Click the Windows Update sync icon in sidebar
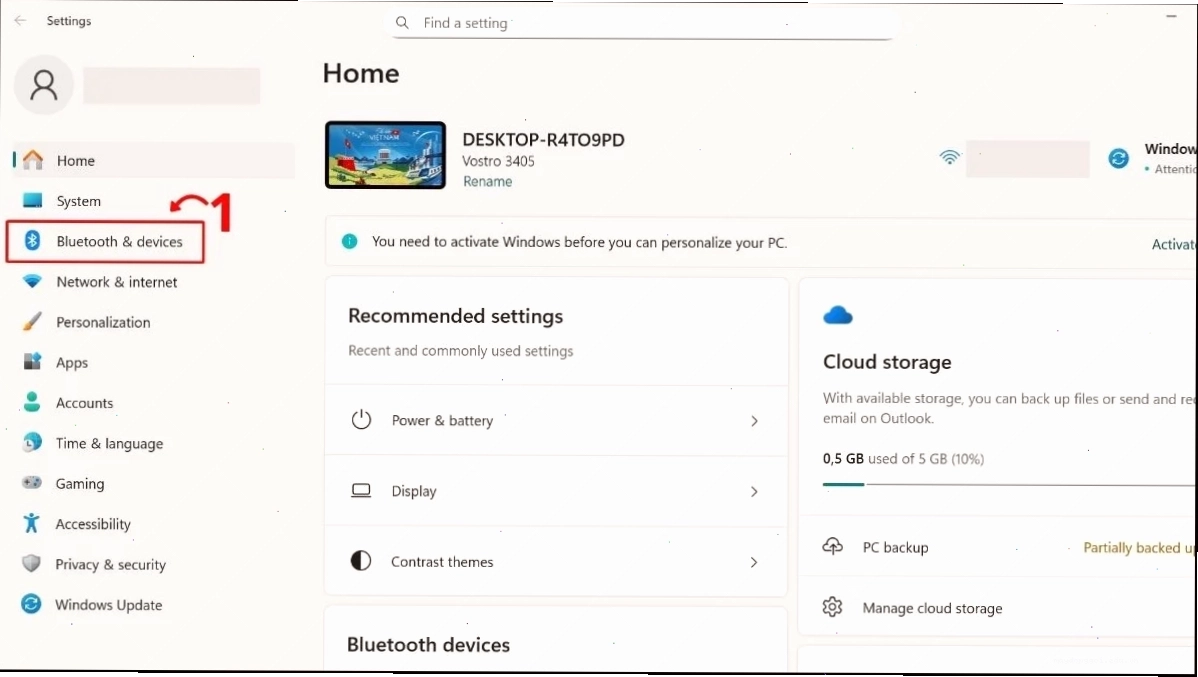1198x677 pixels. click(31, 604)
